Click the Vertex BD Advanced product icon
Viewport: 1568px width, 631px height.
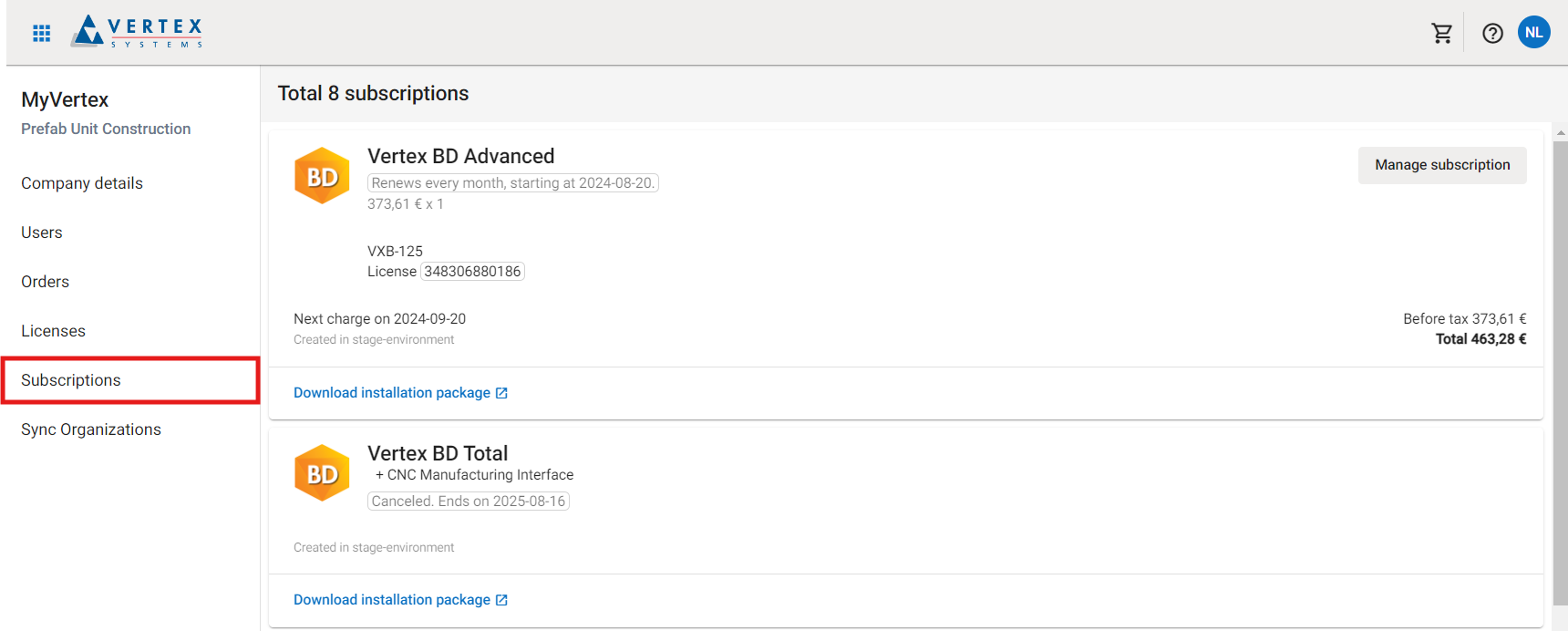322,176
